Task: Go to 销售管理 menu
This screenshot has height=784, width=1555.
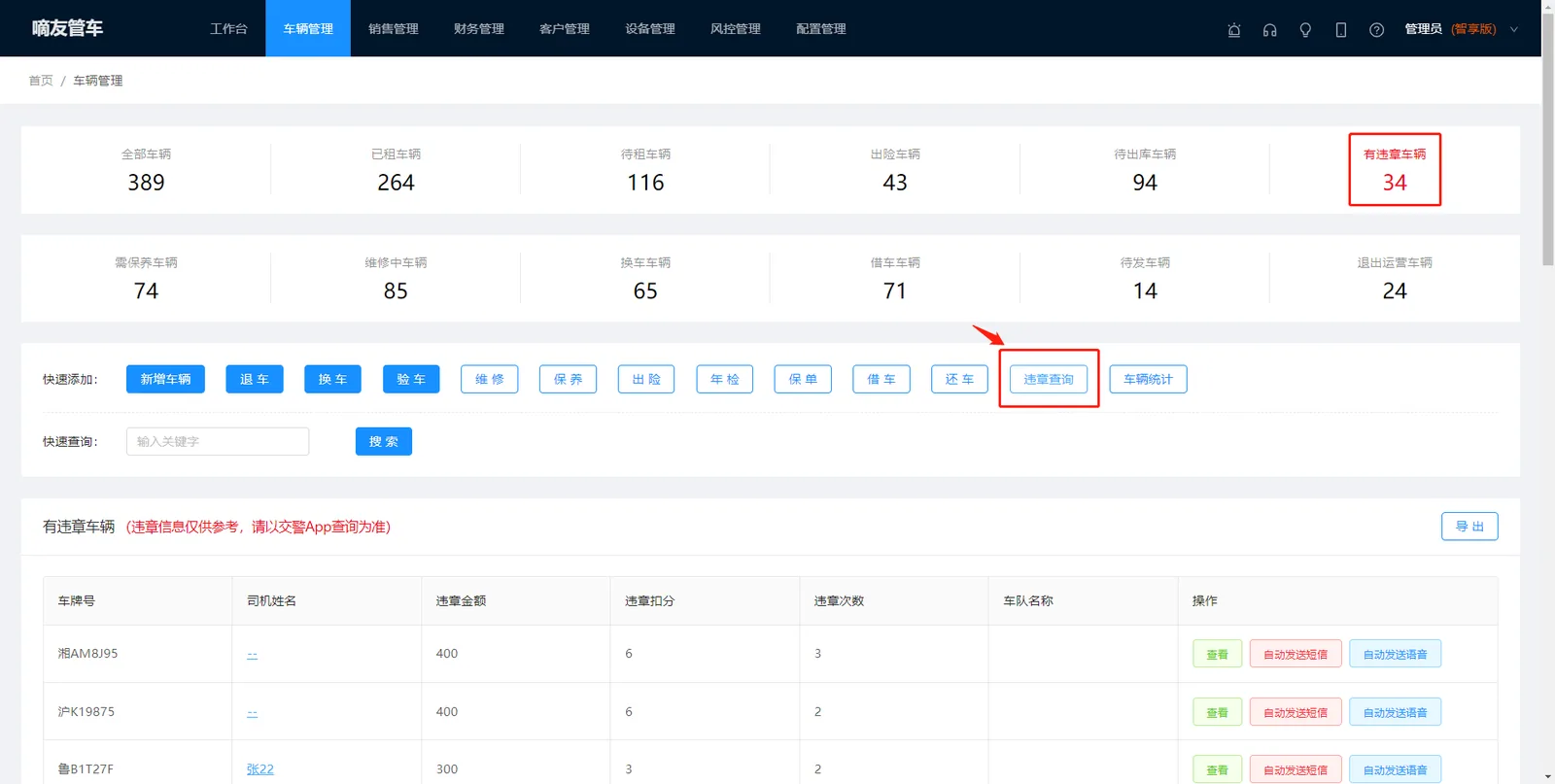Action: coord(394,29)
